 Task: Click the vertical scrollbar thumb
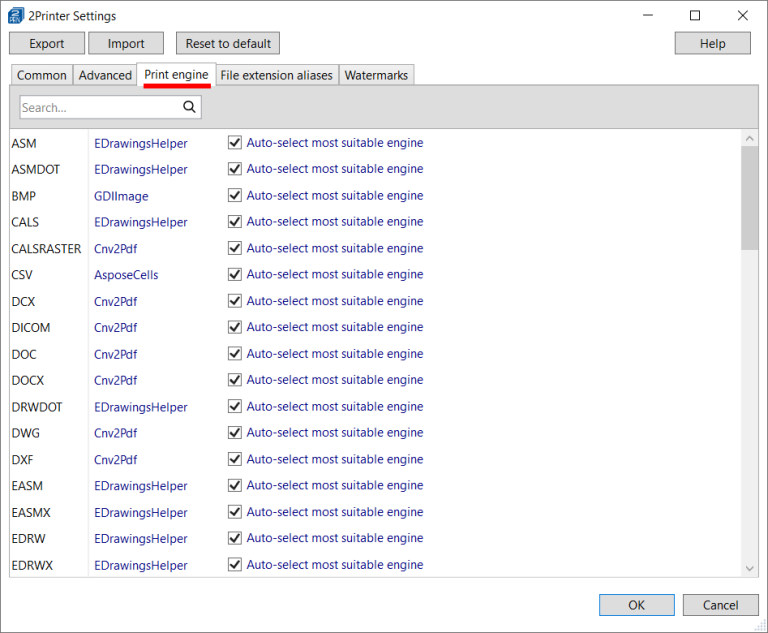point(750,200)
